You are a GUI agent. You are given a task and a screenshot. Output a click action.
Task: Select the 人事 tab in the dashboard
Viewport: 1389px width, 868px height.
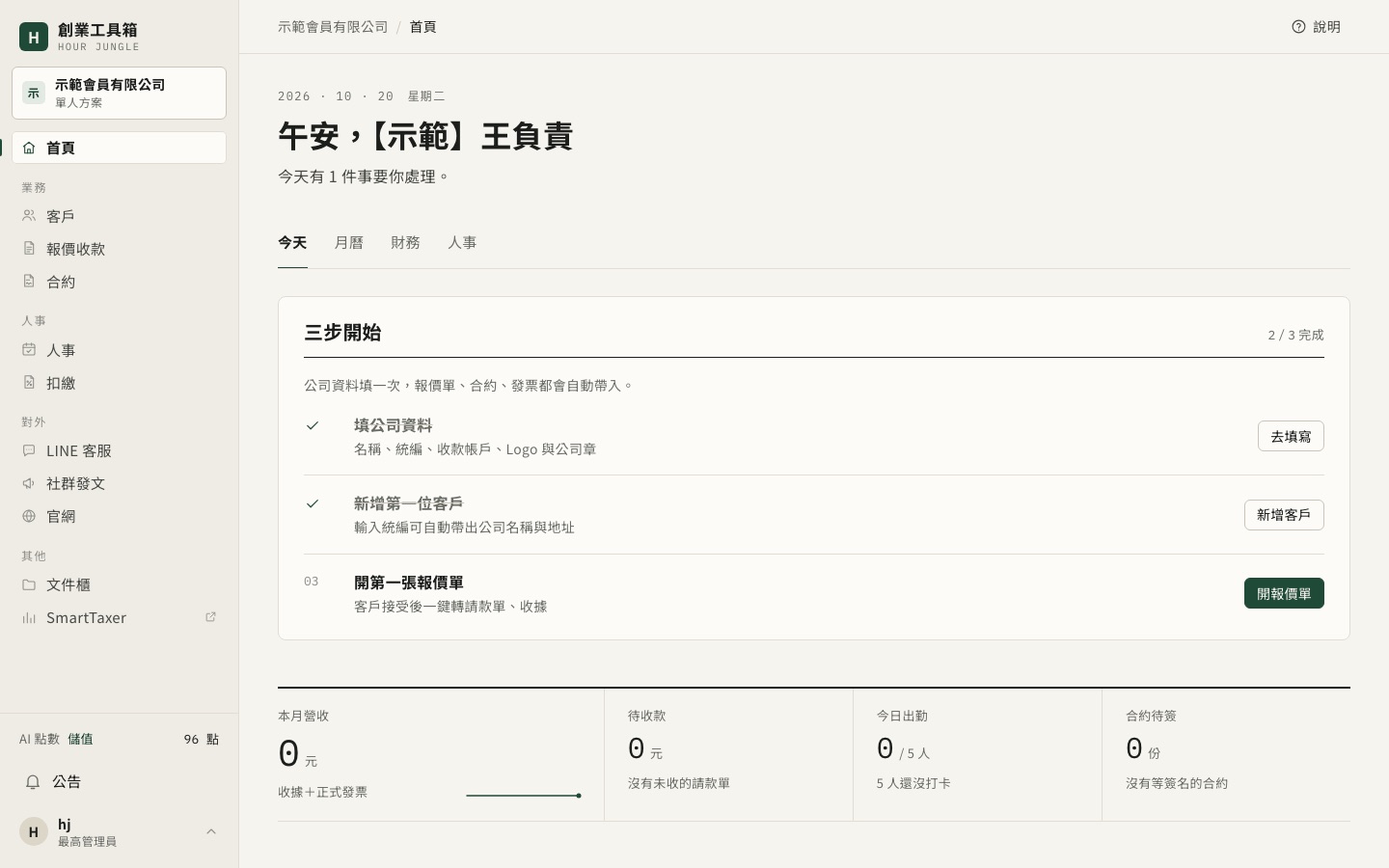tap(462, 243)
